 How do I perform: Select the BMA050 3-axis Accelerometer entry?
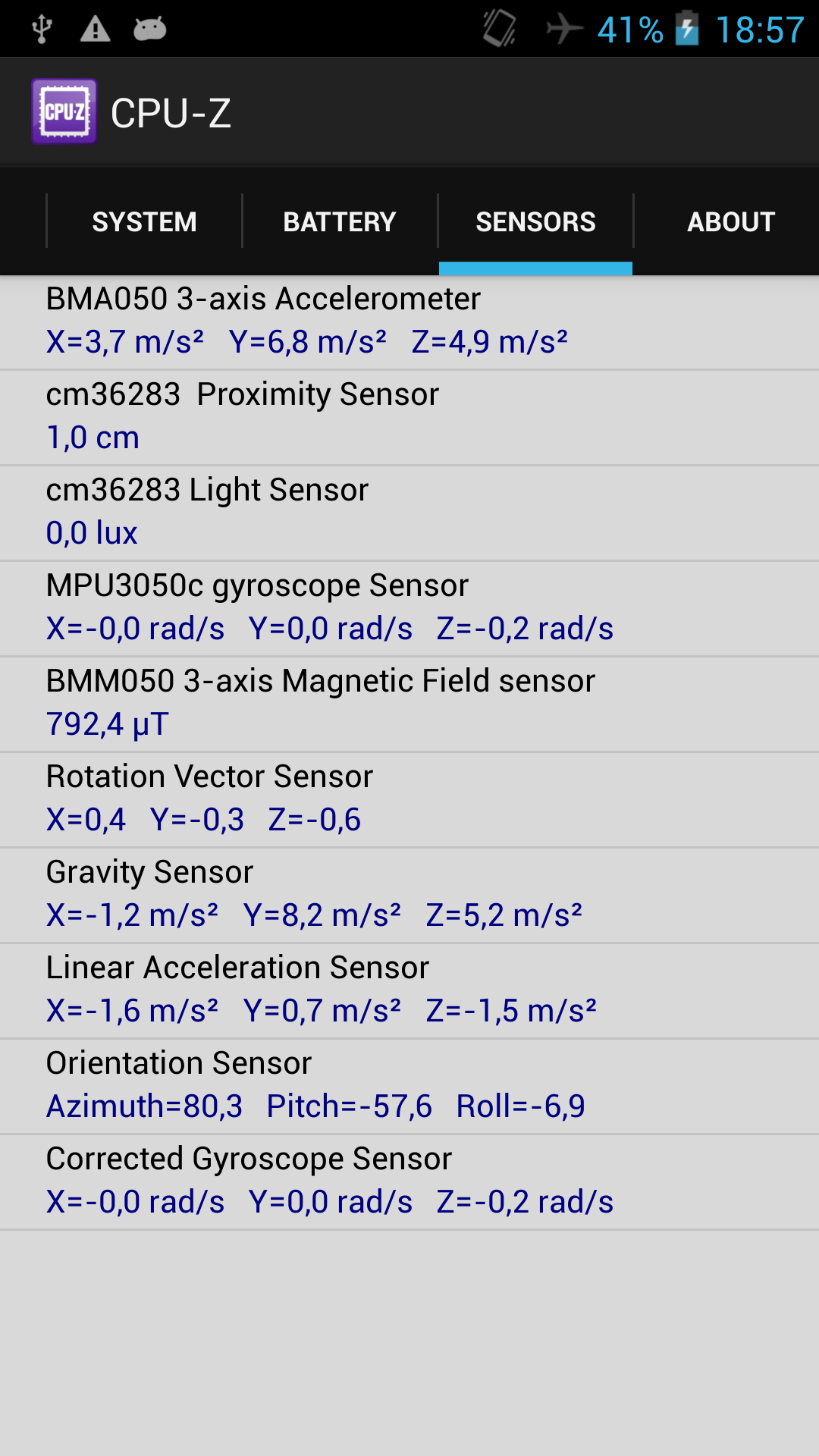[409, 322]
